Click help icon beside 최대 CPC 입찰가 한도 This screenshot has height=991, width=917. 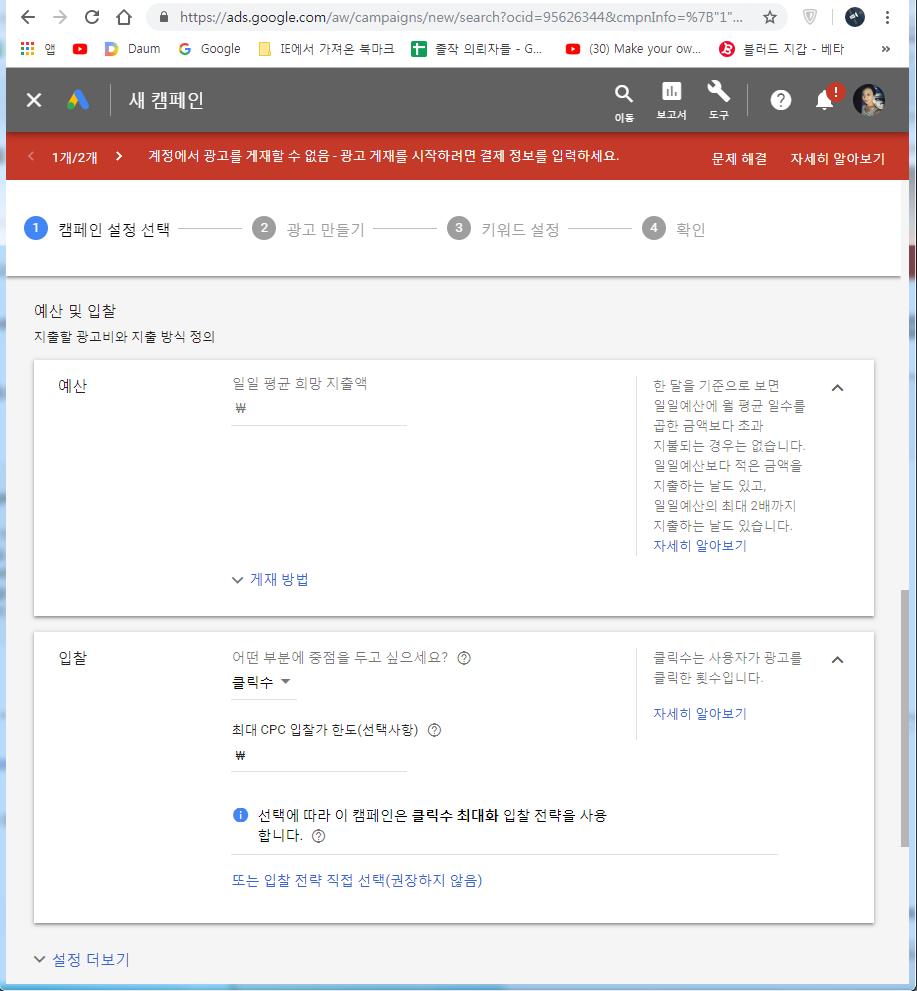[x=434, y=730]
